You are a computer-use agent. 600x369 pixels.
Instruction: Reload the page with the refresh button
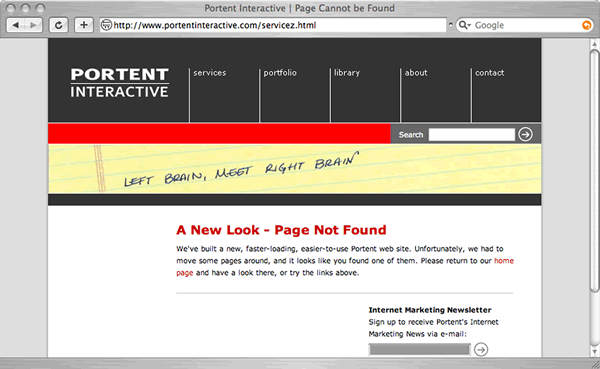point(59,25)
